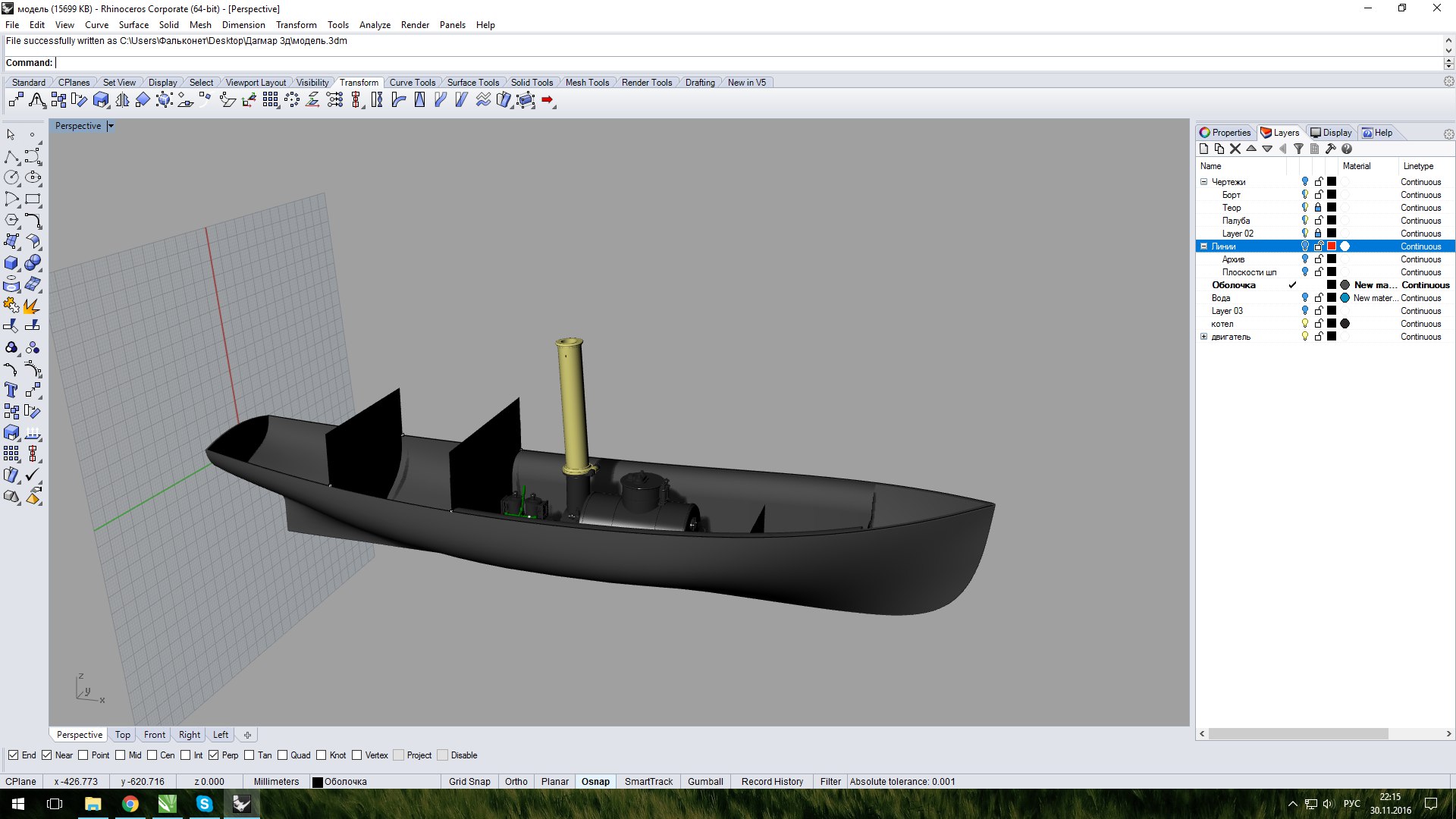Viewport: 1456px width, 819px height.
Task: Click the Cage Edit tool icon
Action: point(526,100)
